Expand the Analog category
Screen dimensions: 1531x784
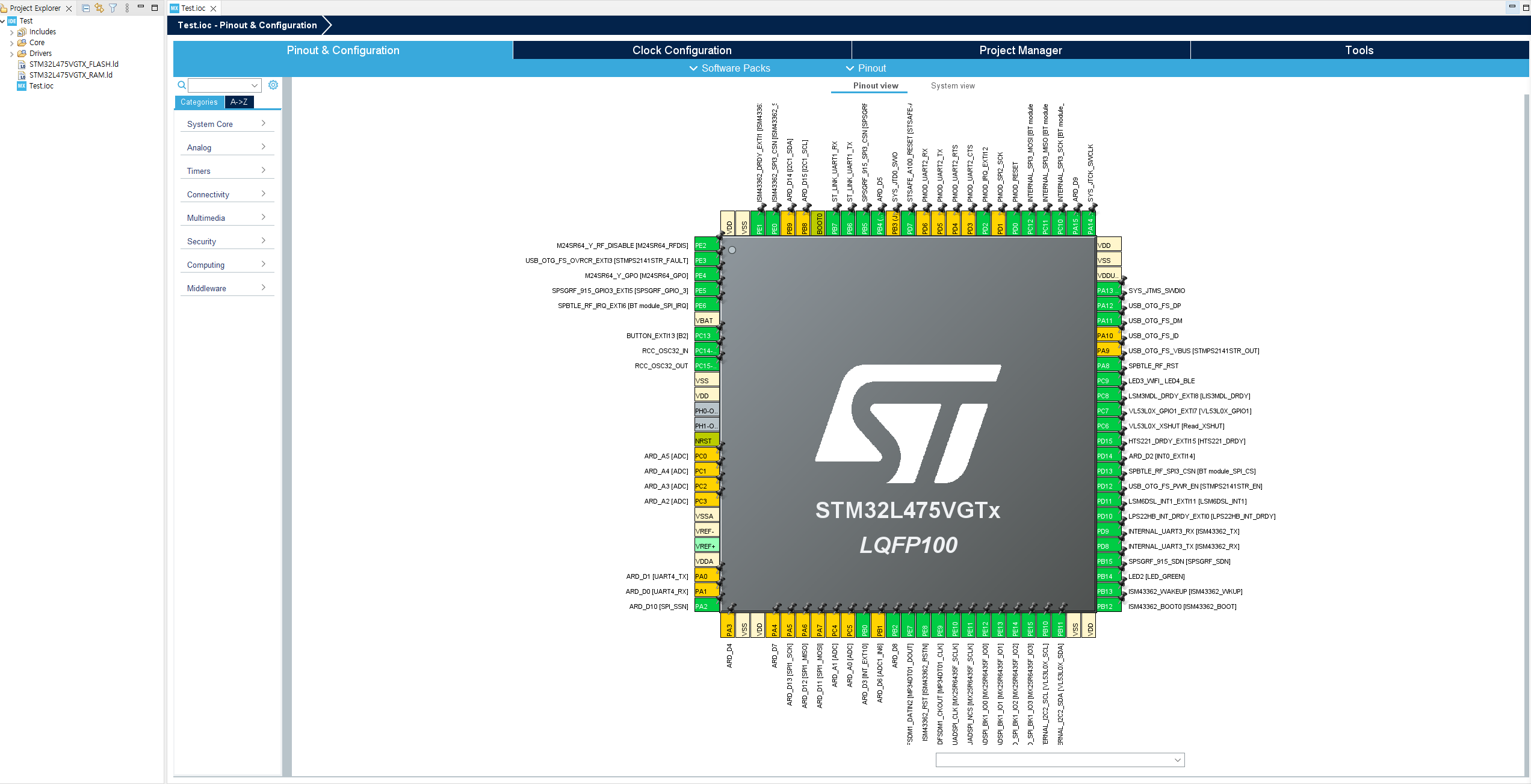(227, 147)
